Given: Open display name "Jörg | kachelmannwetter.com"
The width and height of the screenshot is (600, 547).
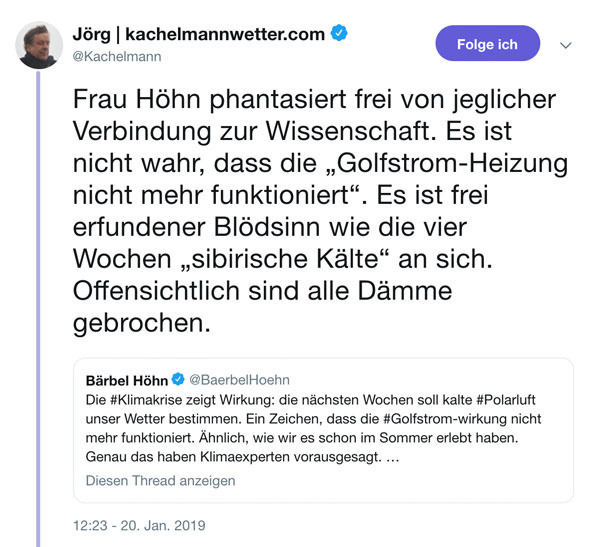Looking at the screenshot, I should coord(199,34).
